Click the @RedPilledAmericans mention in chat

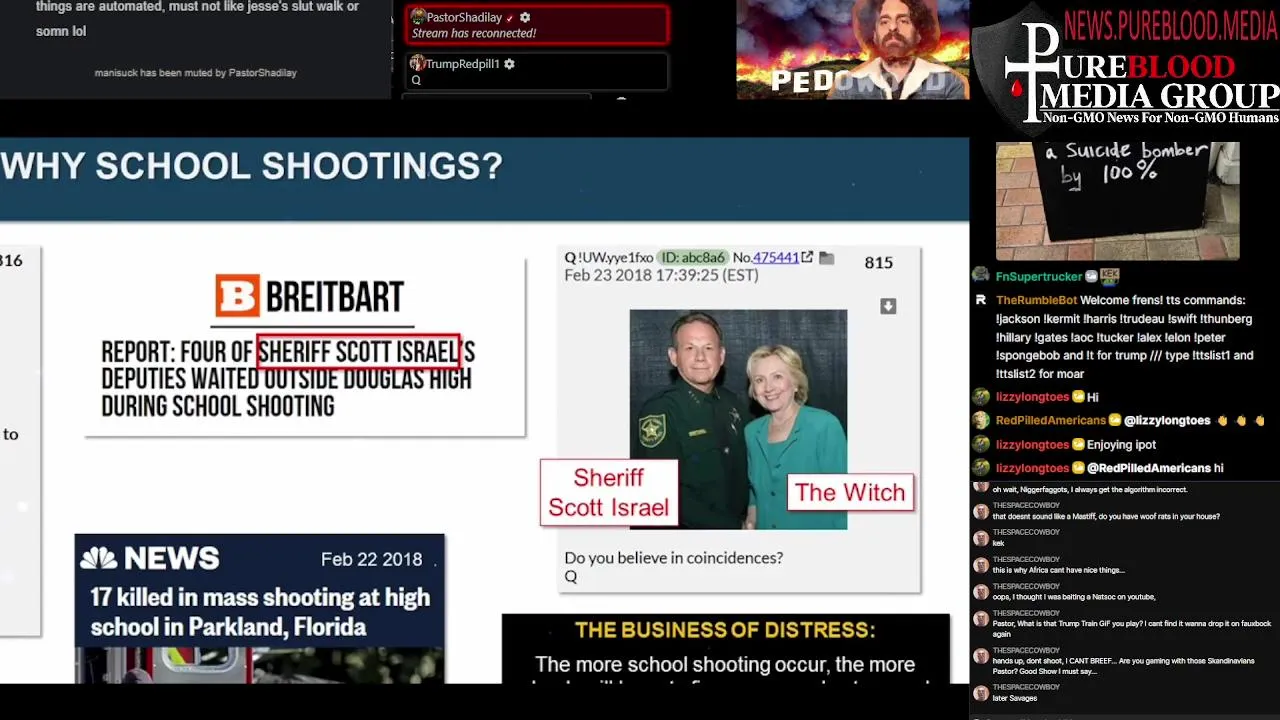coord(1148,468)
